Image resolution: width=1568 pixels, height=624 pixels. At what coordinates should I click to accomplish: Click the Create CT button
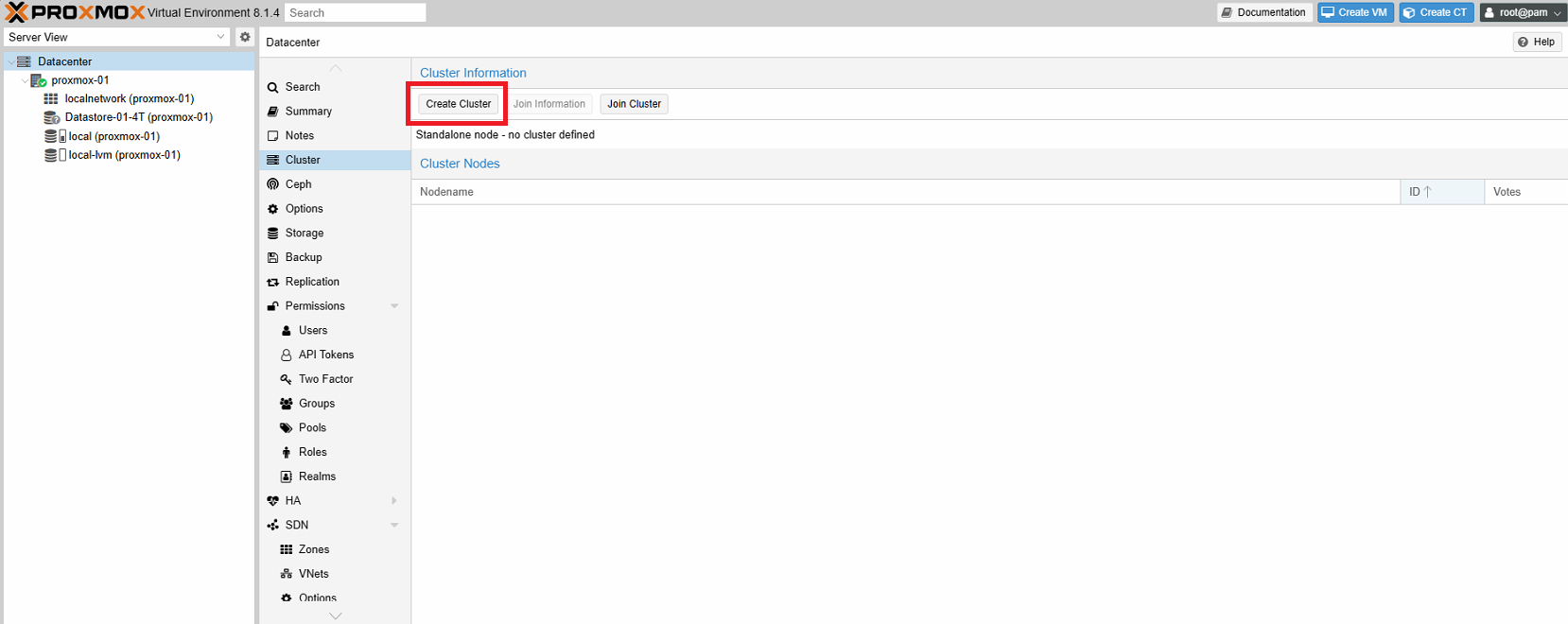1437,12
